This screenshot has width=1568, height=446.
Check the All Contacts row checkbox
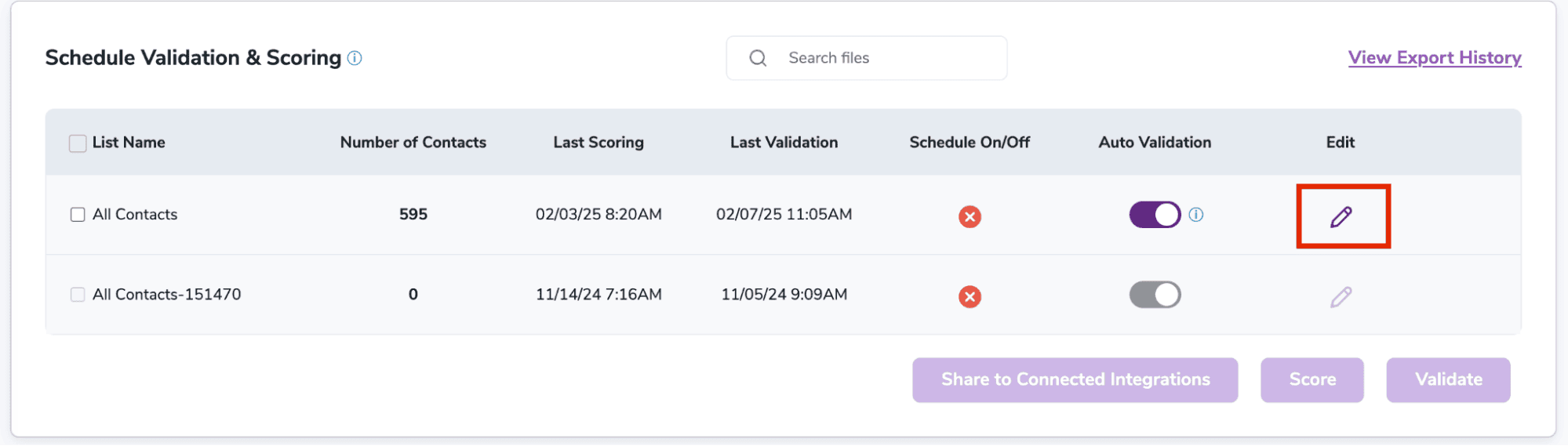78,215
